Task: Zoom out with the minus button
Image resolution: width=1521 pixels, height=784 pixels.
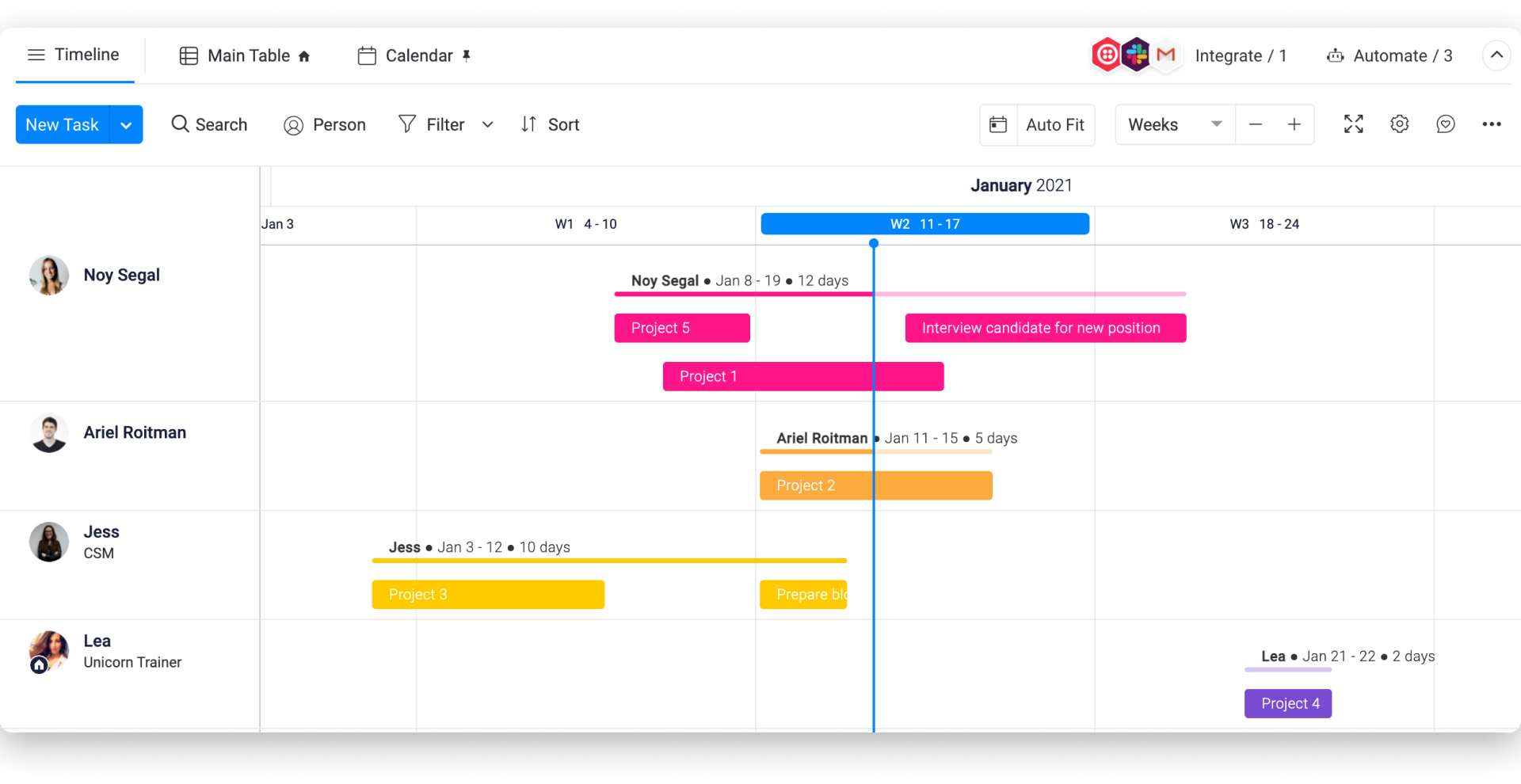Action: pos(1256,124)
